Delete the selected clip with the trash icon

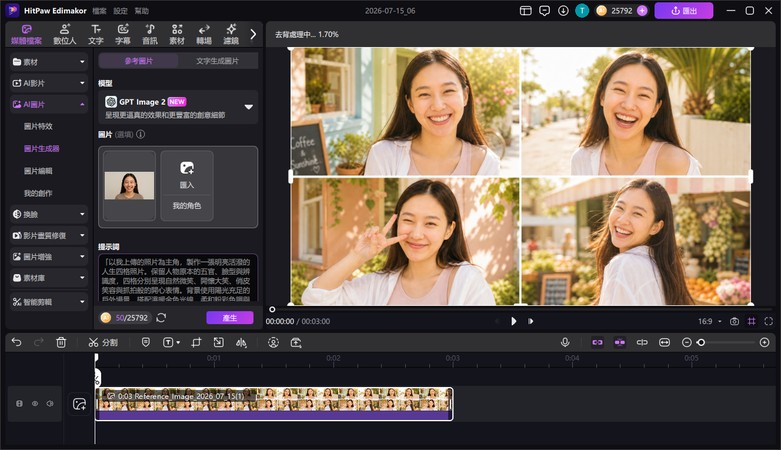pyautogui.click(x=61, y=342)
